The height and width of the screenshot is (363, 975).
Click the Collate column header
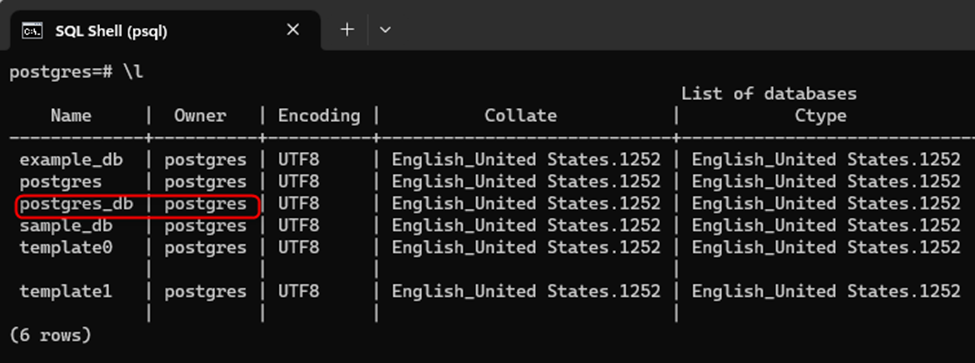pos(521,116)
